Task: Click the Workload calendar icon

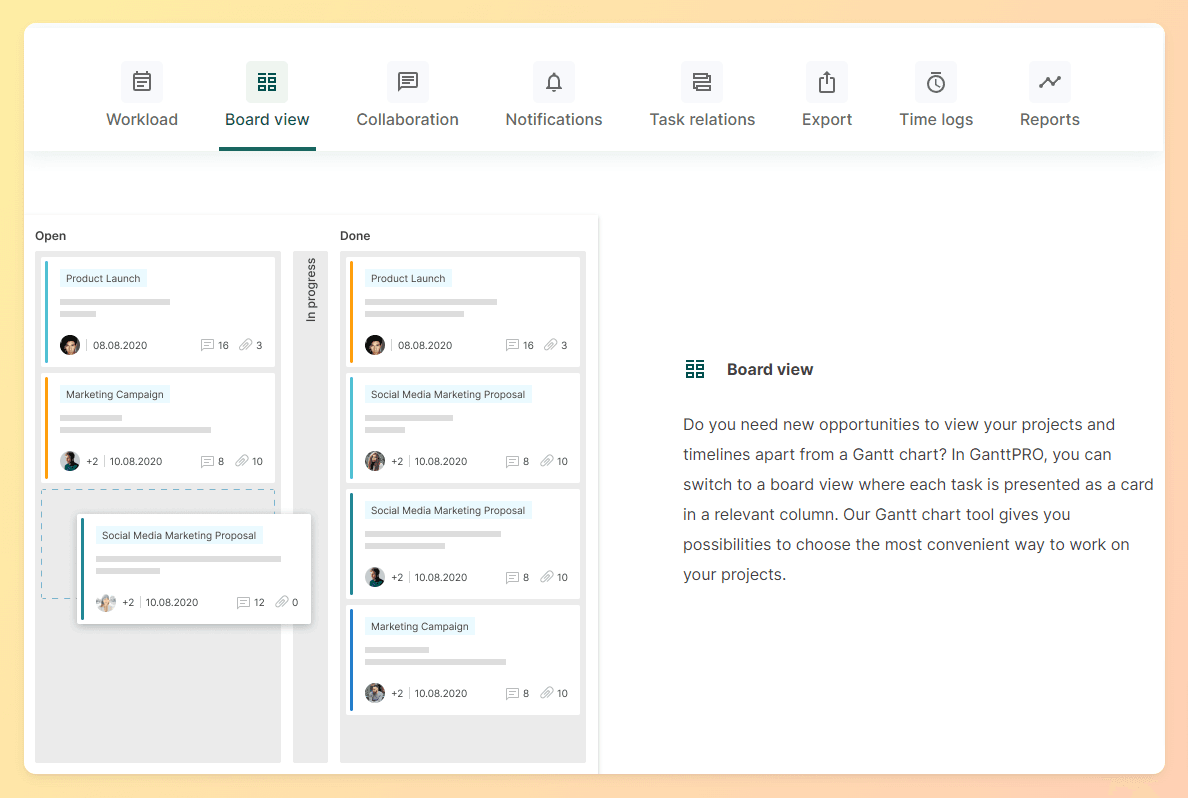Action: click(142, 82)
